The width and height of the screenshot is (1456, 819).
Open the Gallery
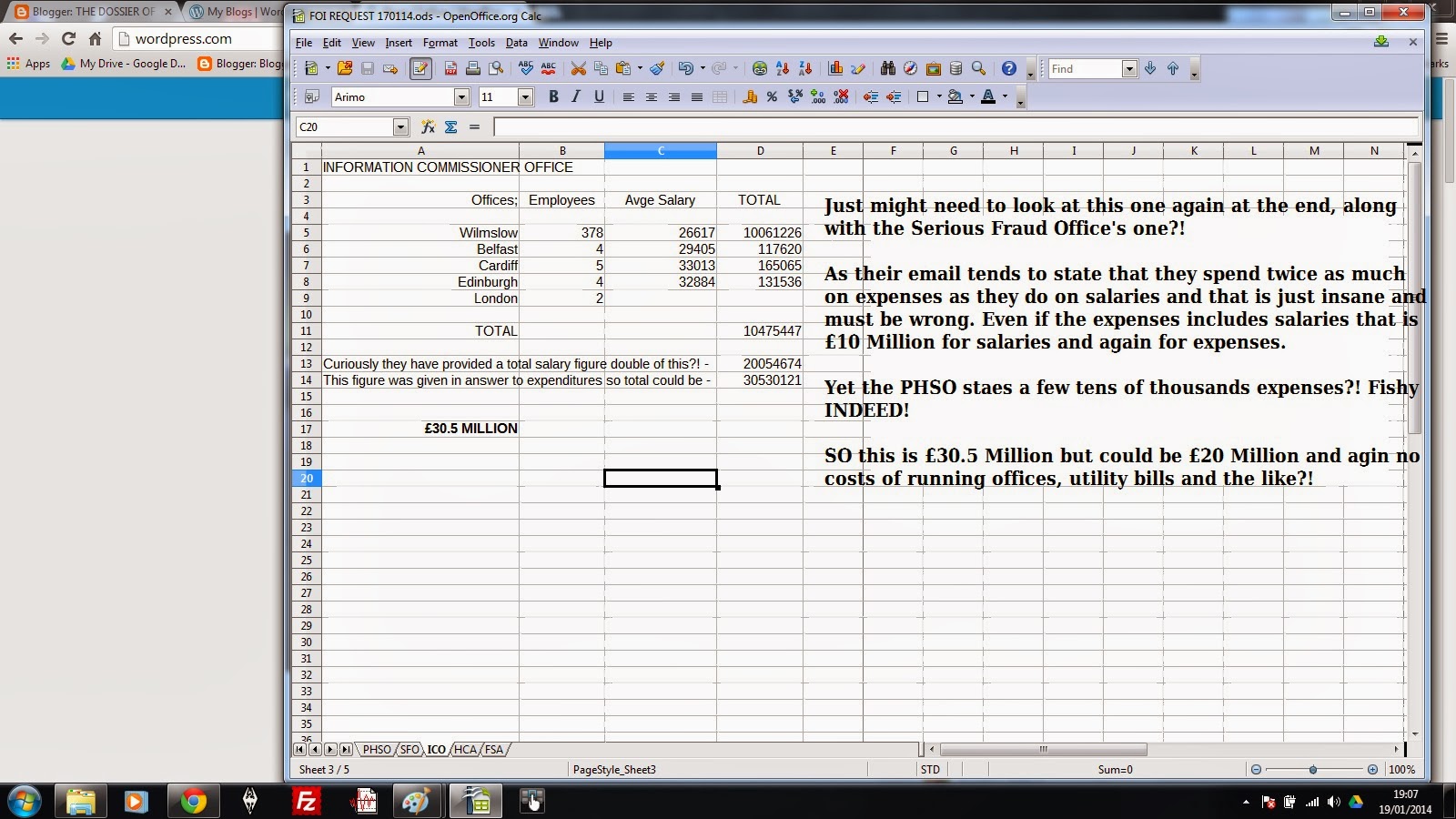coord(933,69)
